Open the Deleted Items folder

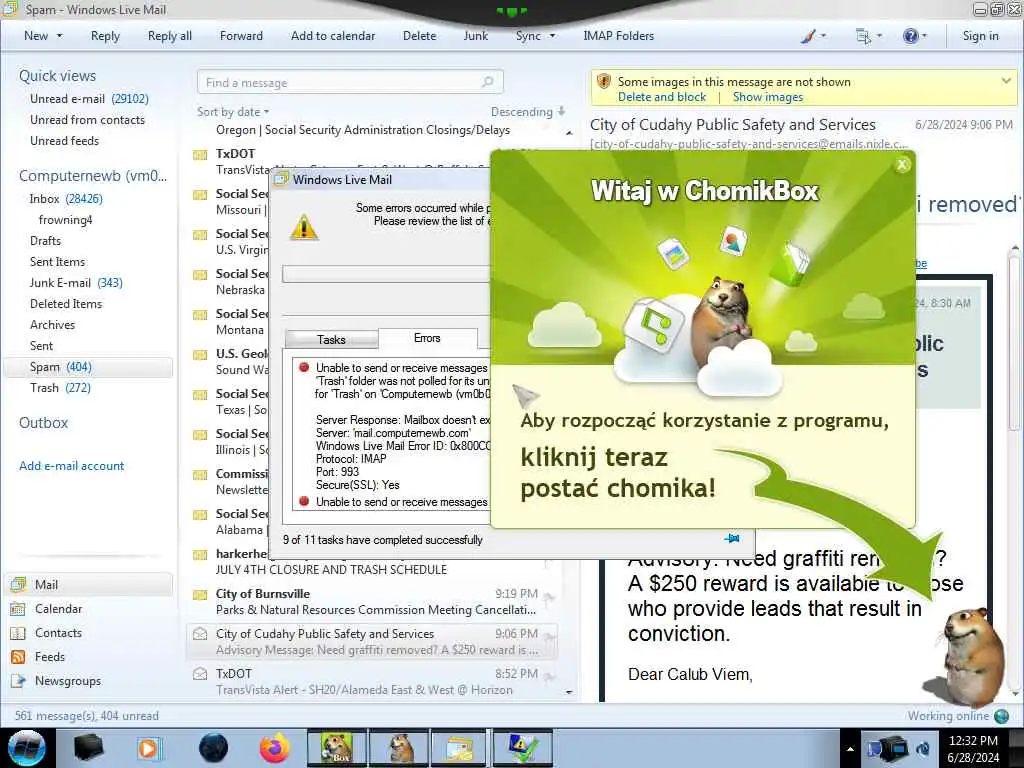[x=66, y=304]
